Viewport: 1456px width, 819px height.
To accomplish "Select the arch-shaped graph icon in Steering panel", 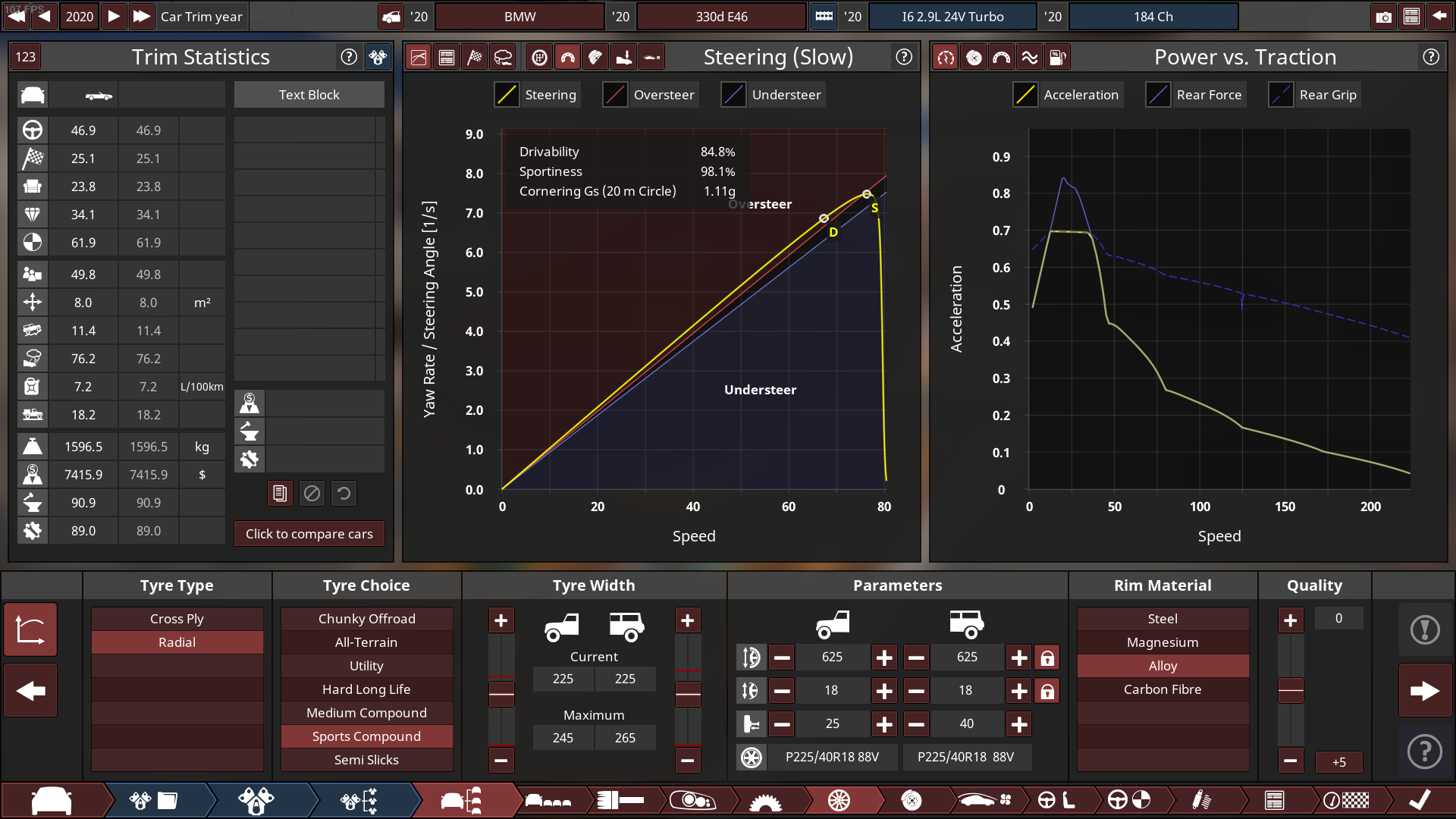I will [567, 57].
